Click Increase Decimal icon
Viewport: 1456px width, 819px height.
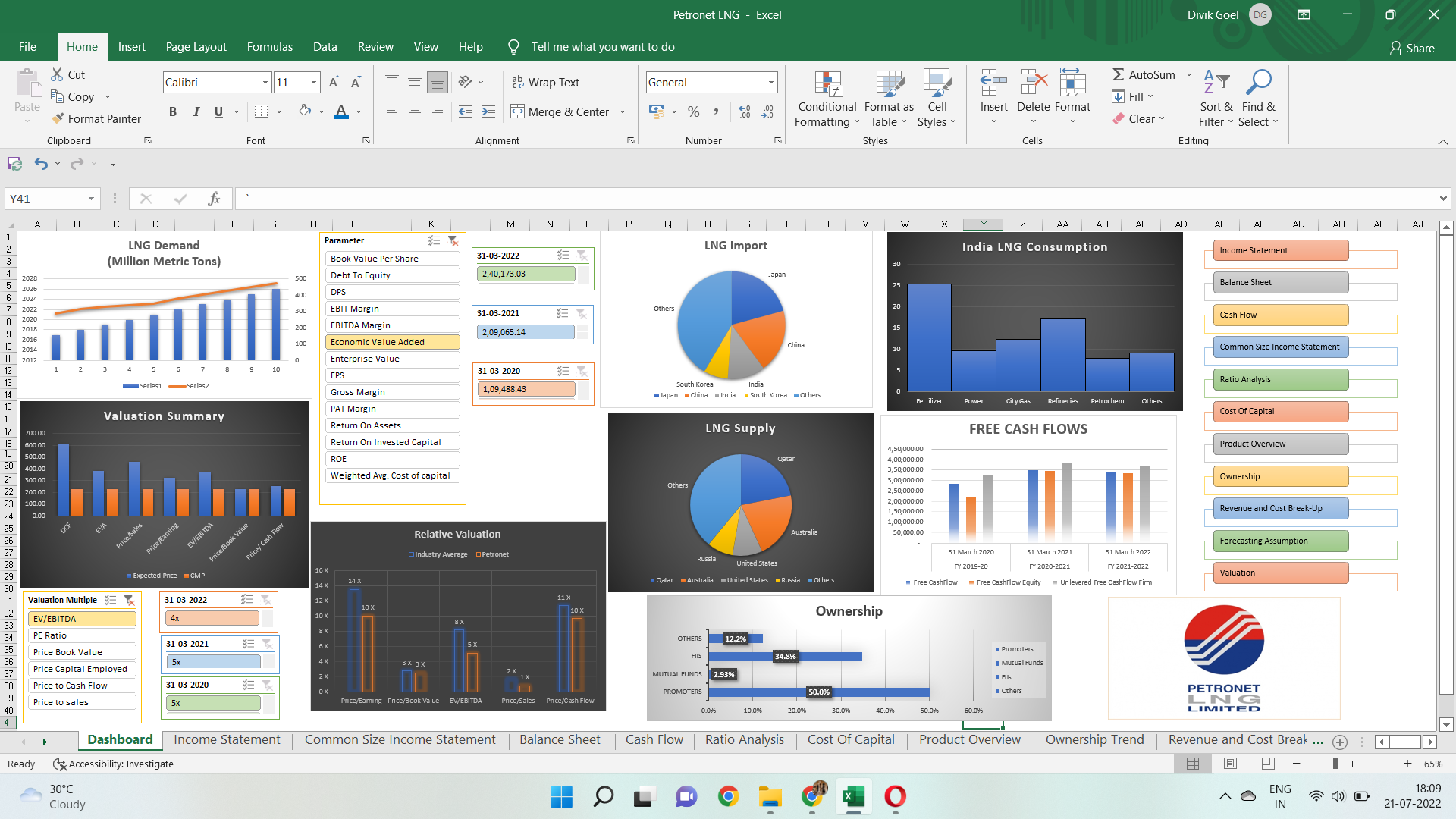745,111
